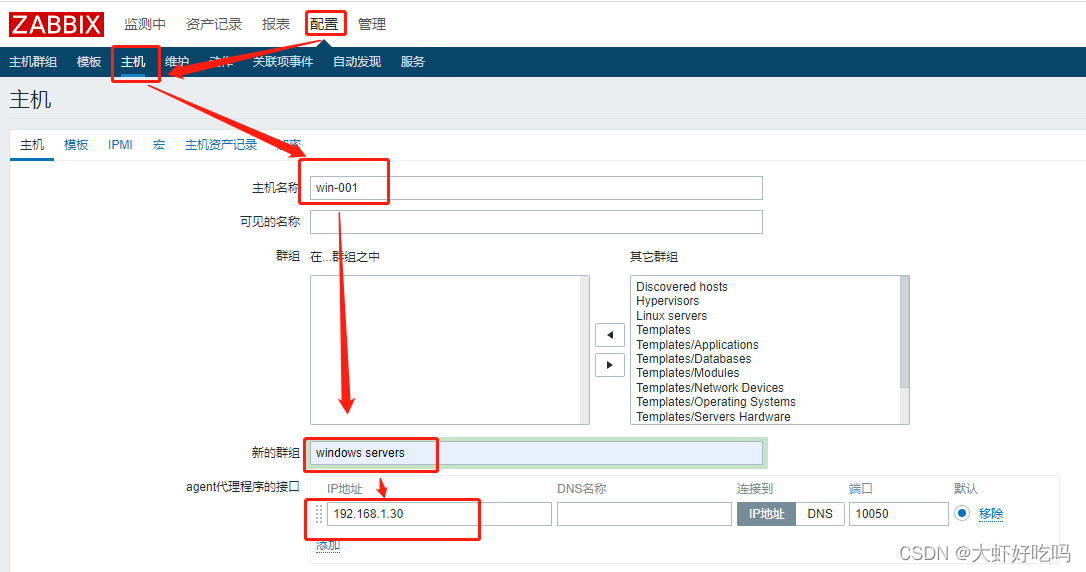Click the 新的群组 field
The width and height of the screenshot is (1086, 572).
click(x=536, y=453)
